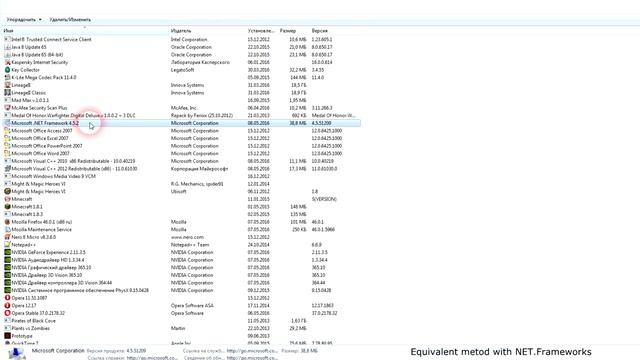Open the update info link in details pane
Image resolution: width=640 pixels, height=360 pixels.
[x=252, y=358]
